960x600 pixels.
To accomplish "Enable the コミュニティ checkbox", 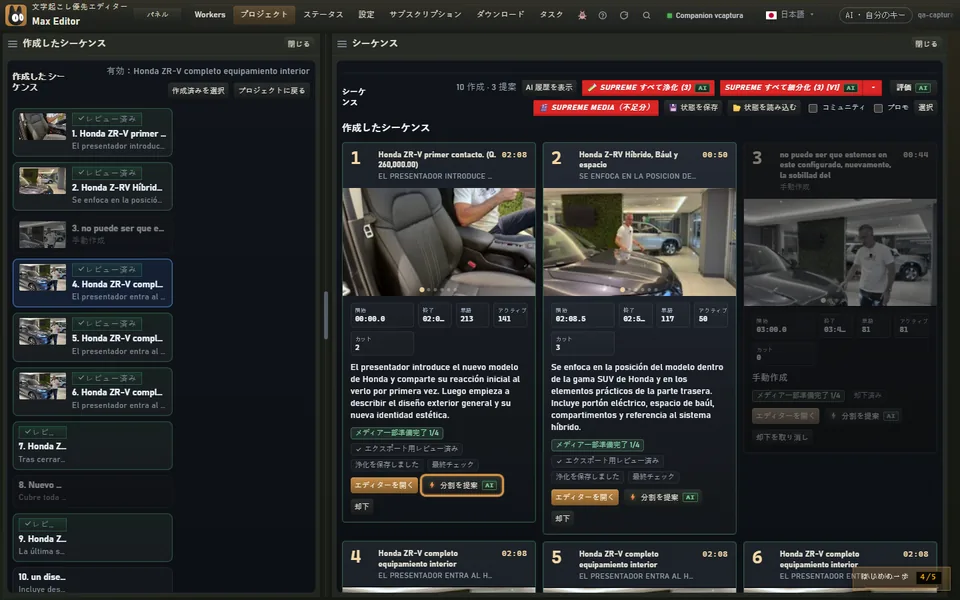I will [812, 108].
